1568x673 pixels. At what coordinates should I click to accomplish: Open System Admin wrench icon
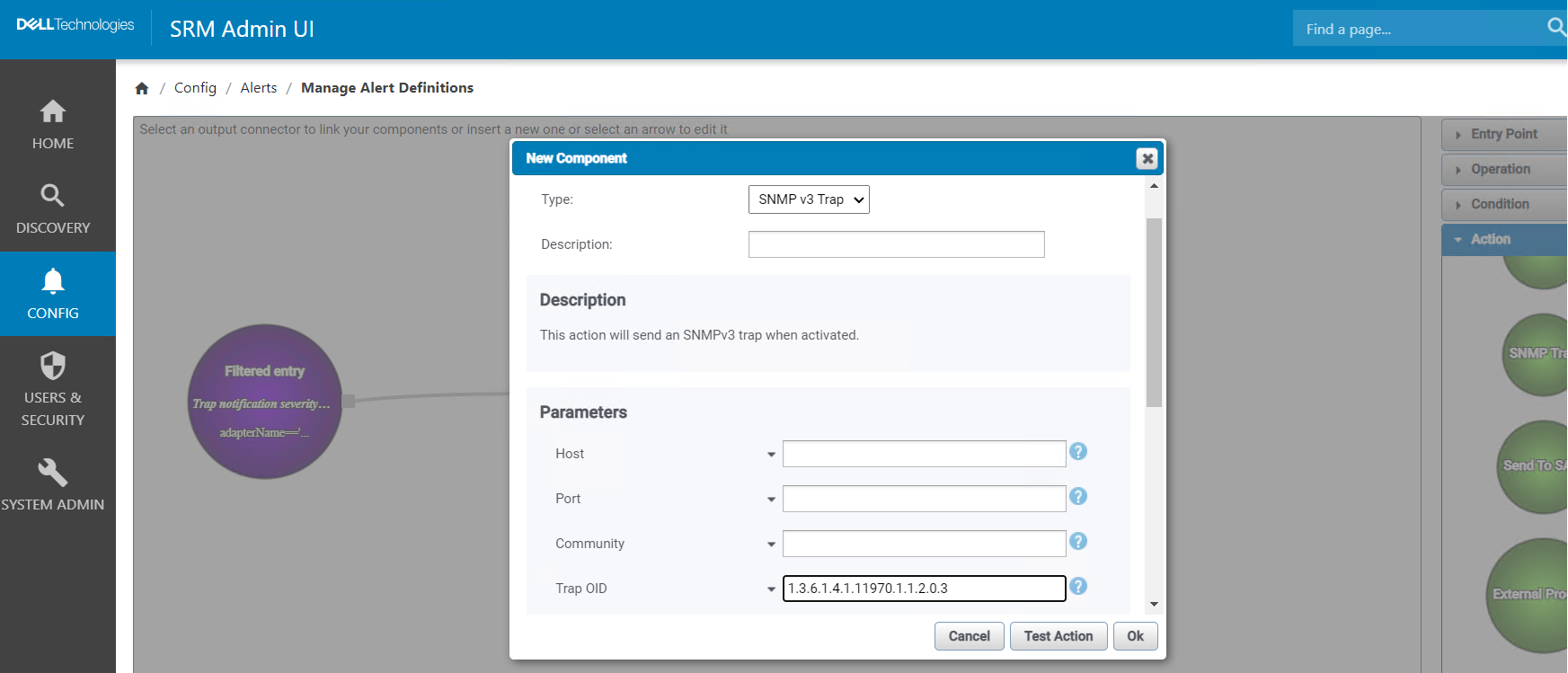[x=53, y=472]
